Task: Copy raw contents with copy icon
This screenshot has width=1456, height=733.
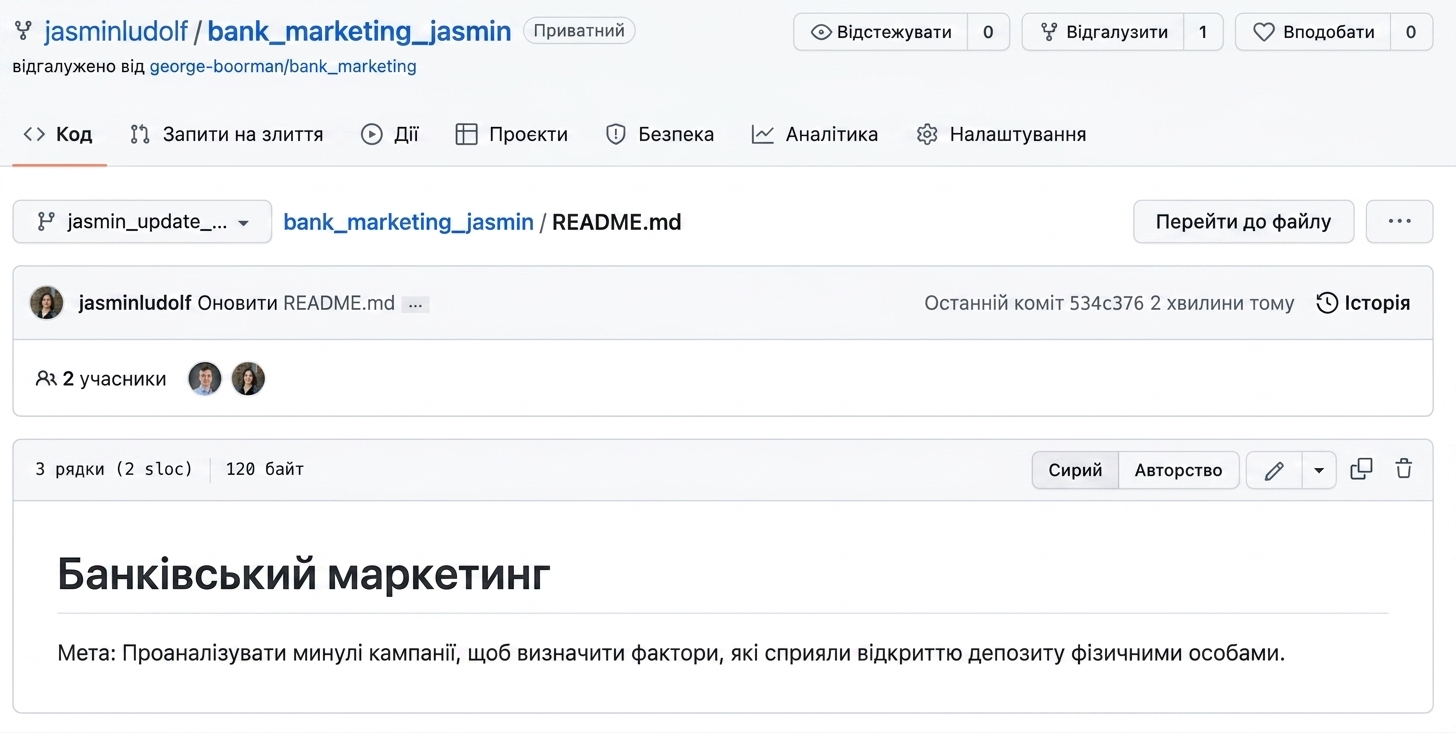Action: (x=1361, y=469)
